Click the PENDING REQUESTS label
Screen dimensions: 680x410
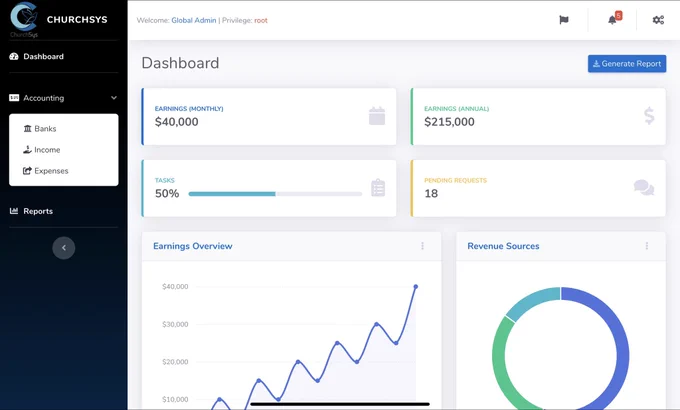(455, 180)
